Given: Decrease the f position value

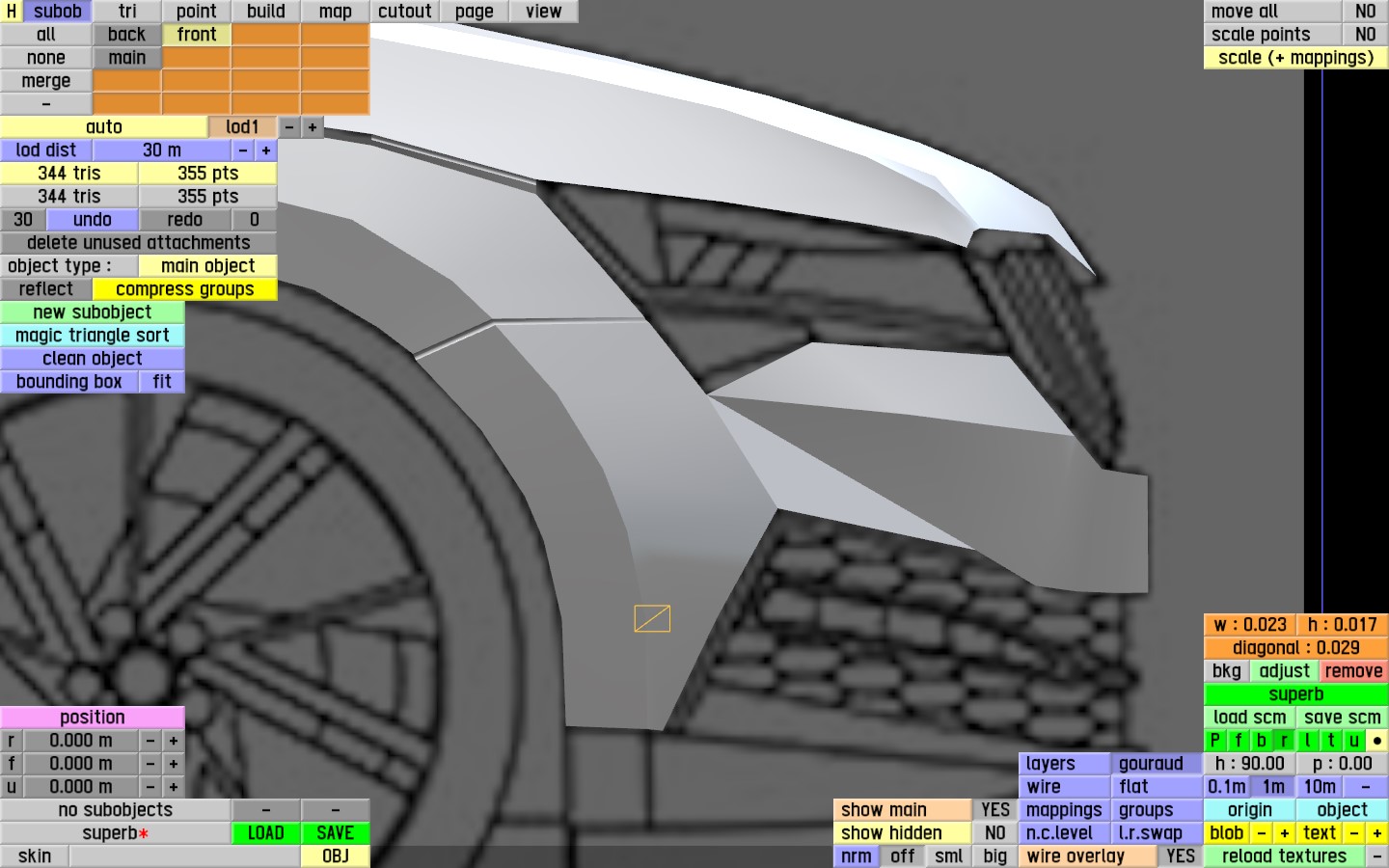Looking at the screenshot, I should [x=150, y=764].
